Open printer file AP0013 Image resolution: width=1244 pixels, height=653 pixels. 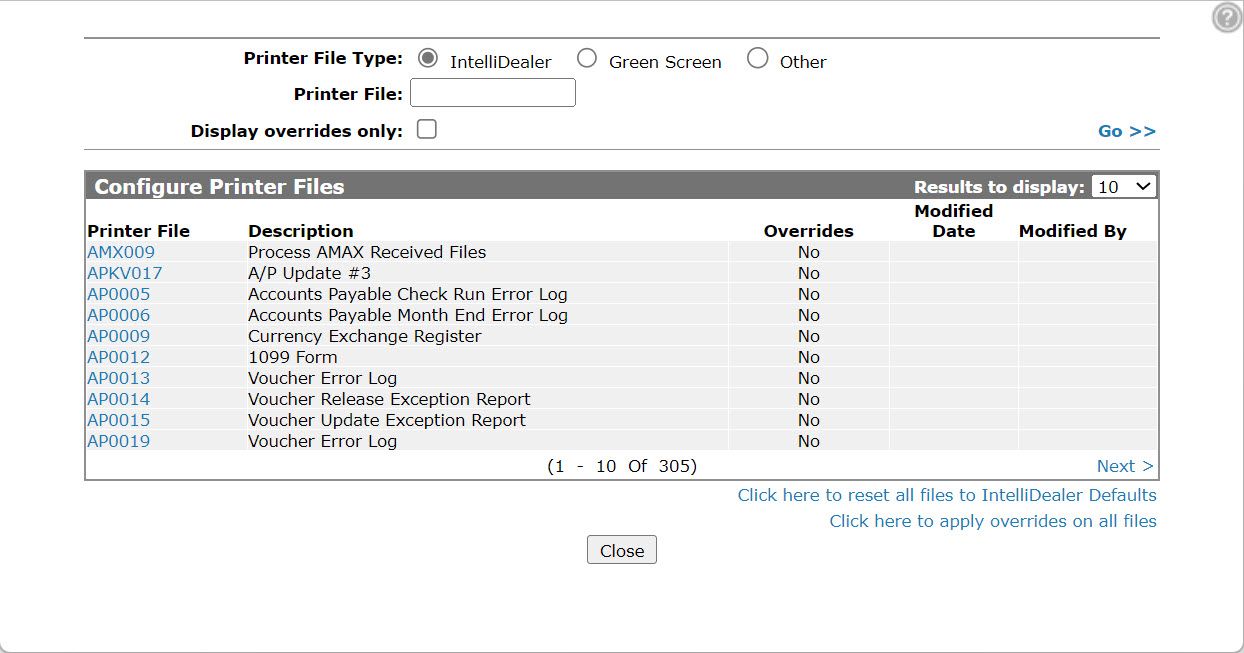pos(119,378)
